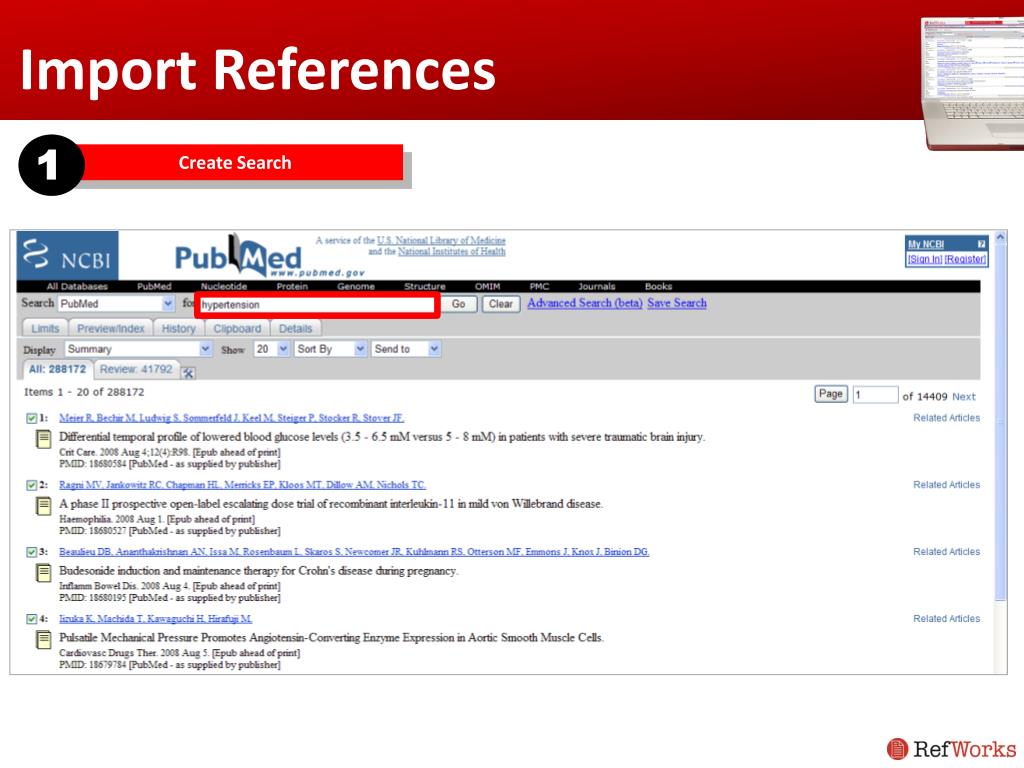
Task: Open authors link Iizuka K, Machida T
Action: (155, 618)
